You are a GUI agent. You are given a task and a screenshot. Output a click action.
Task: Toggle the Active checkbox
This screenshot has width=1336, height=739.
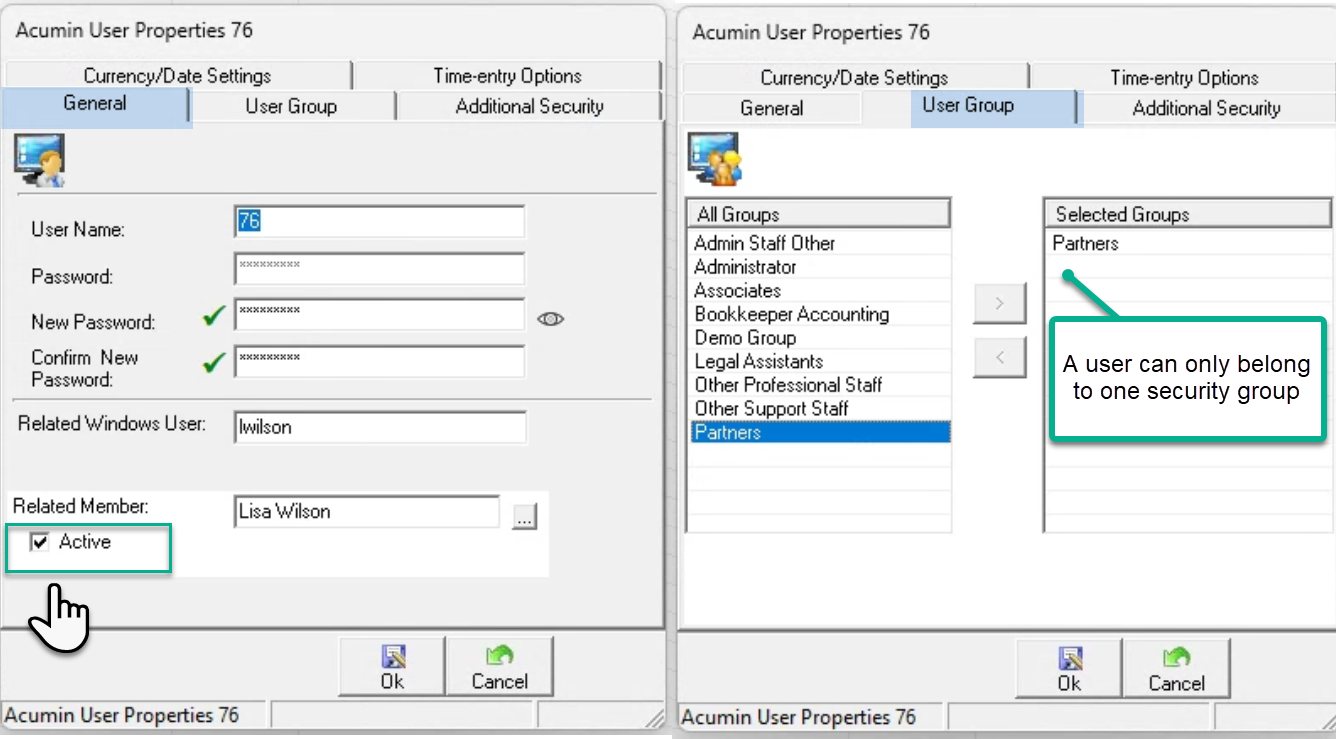(x=40, y=542)
